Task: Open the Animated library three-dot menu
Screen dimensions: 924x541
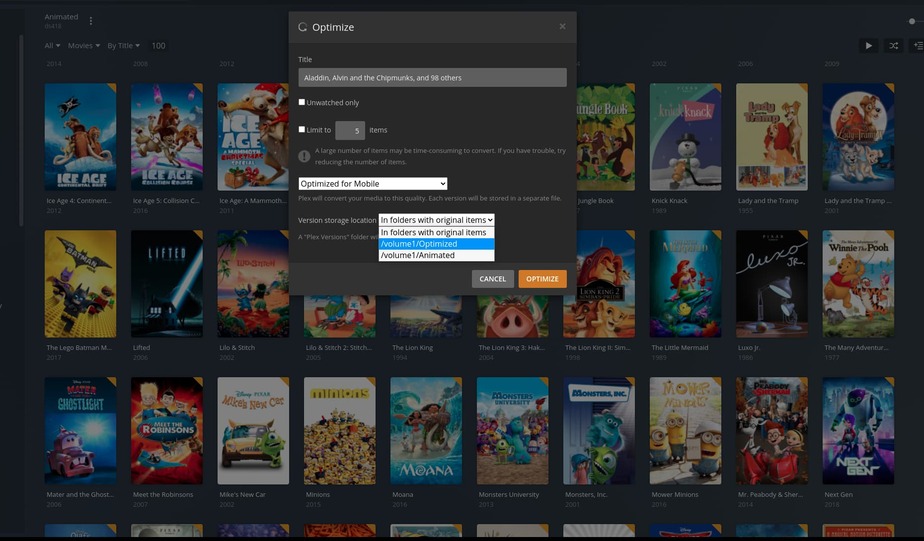Action: tap(91, 21)
